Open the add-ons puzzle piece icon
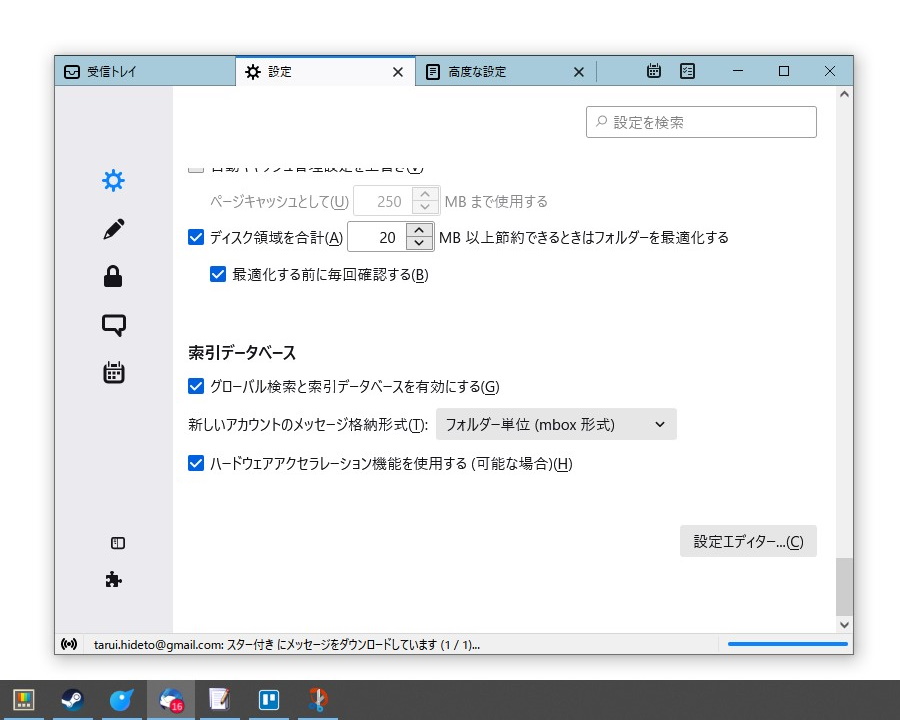Image resolution: width=900 pixels, height=720 pixels. pyautogui.click(x=113, y=580)
